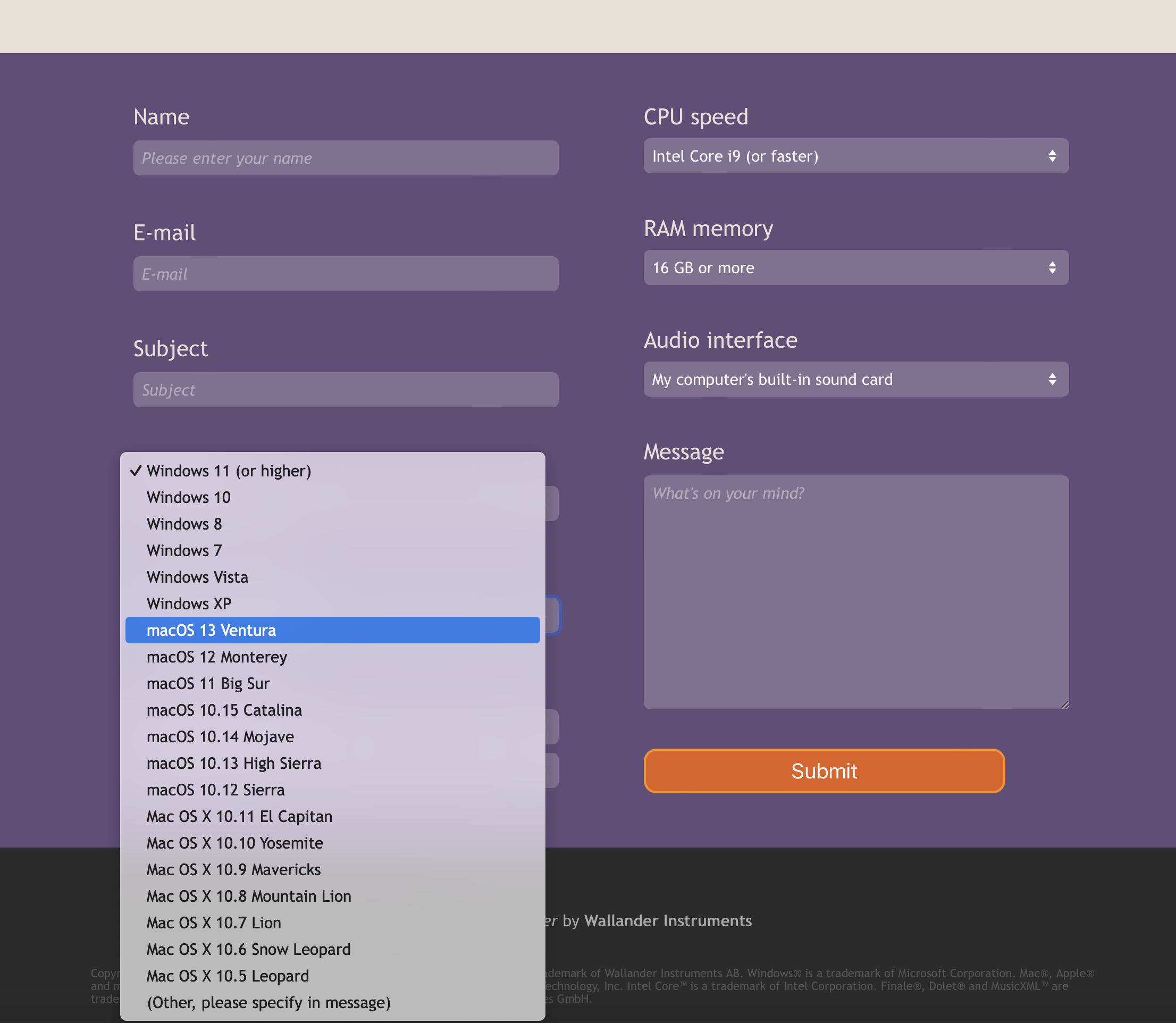Pick Windows XP from the list
The width and height of the screenshot is (1176, 1023).
point(189,603)
